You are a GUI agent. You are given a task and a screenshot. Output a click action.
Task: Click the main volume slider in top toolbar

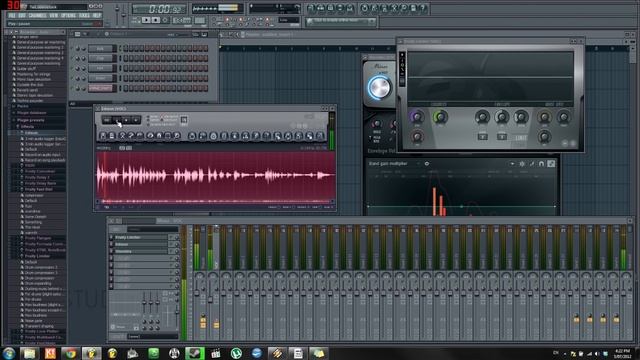pyautogui.click(x=117, y=14)
